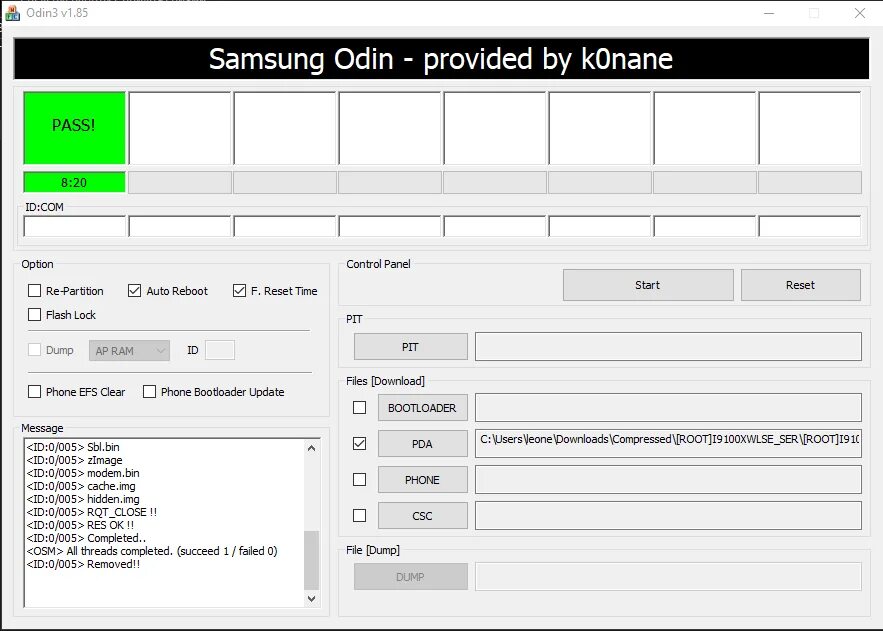Click the first ID:COM port box
Viewport: 883px width, 631px height.
[74, 226]
